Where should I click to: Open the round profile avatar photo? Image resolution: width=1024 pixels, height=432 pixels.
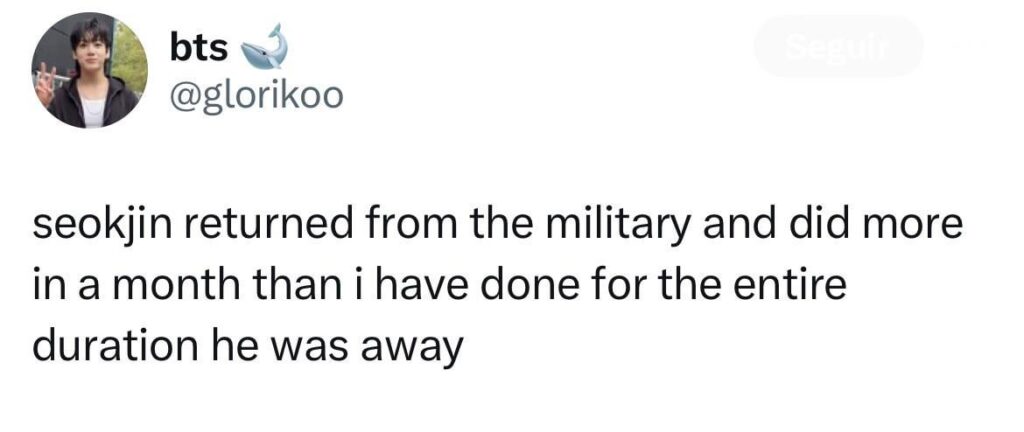(x=89, y=70)
